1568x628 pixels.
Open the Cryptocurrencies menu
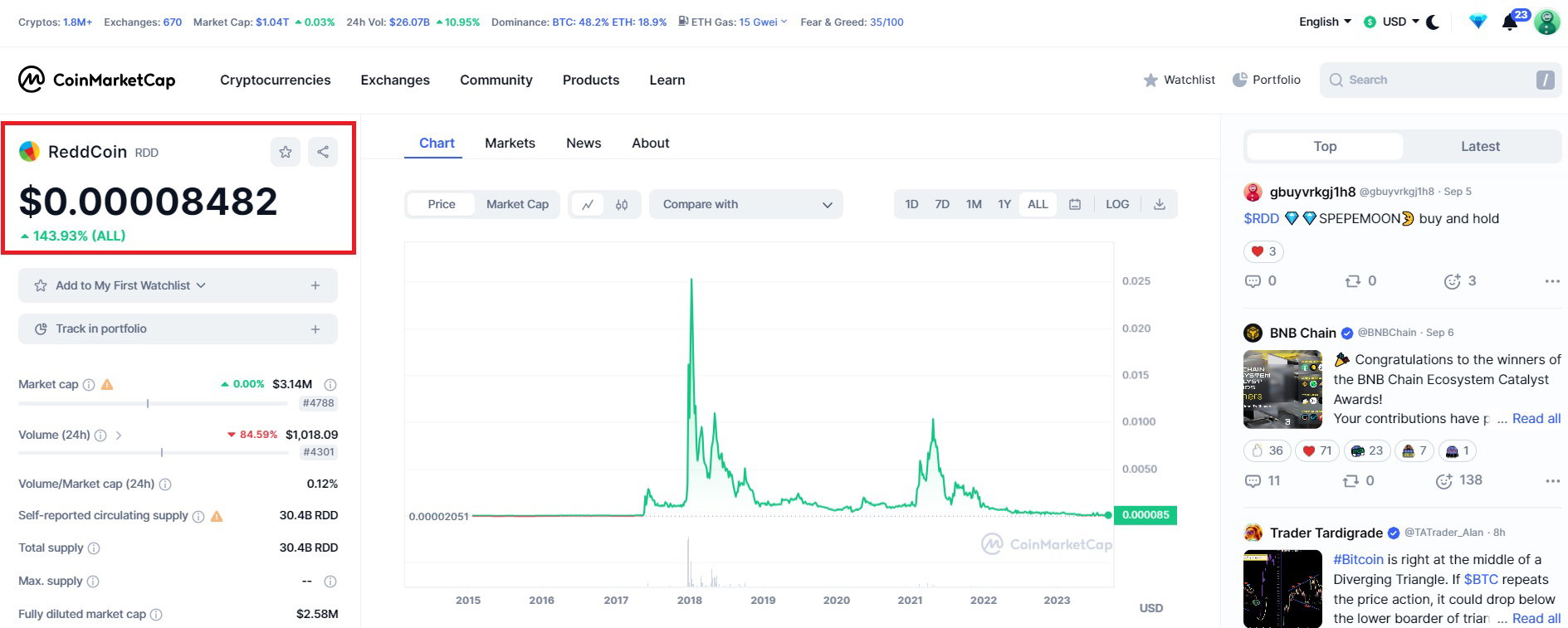pos(276,80)
